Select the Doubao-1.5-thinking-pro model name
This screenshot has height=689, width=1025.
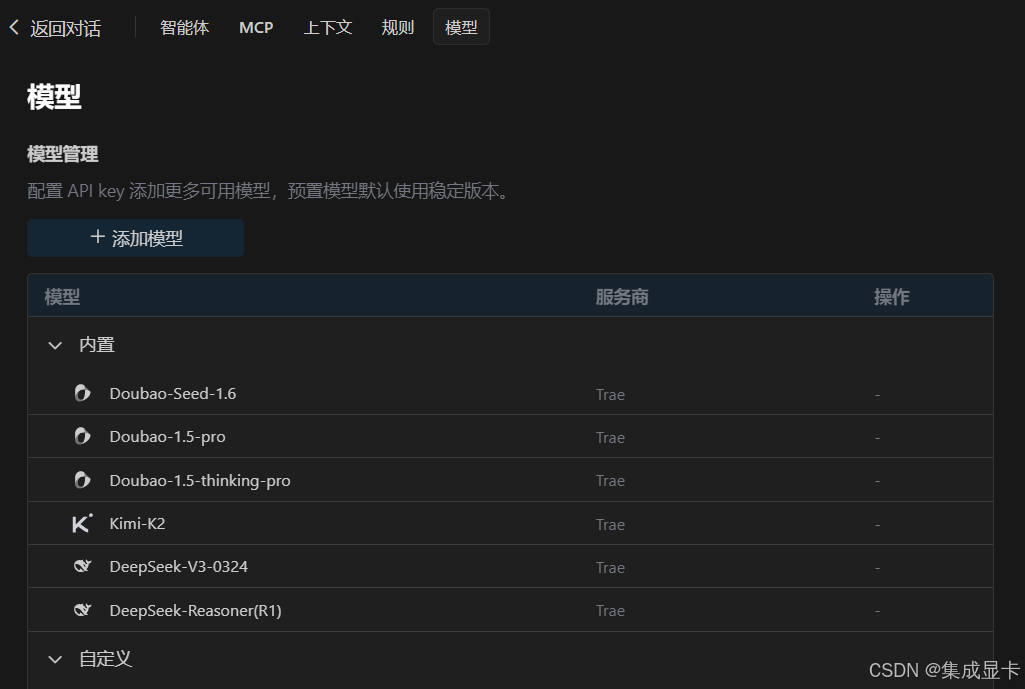(200, 480)
